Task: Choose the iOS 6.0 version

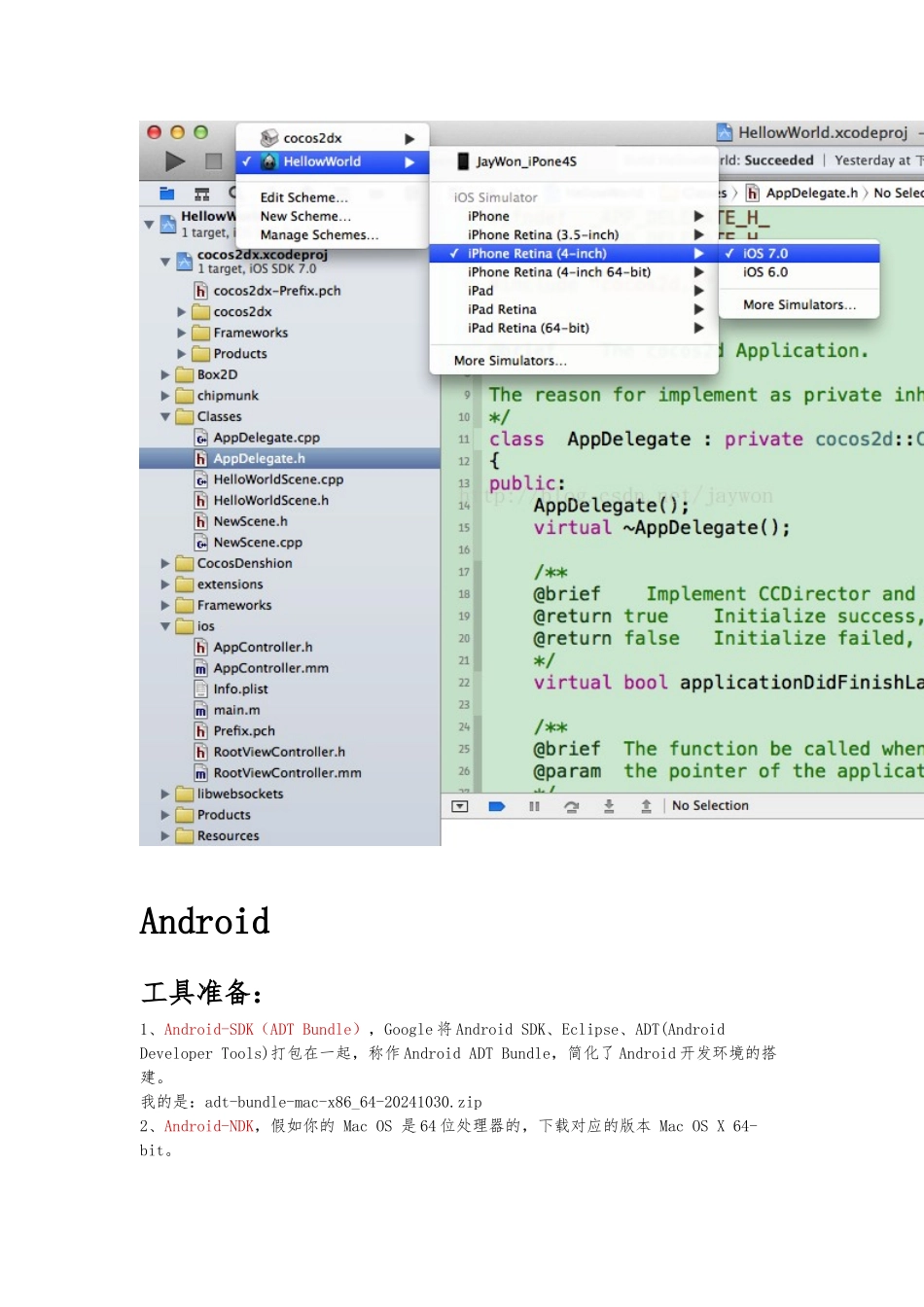Action: [800, 272]
